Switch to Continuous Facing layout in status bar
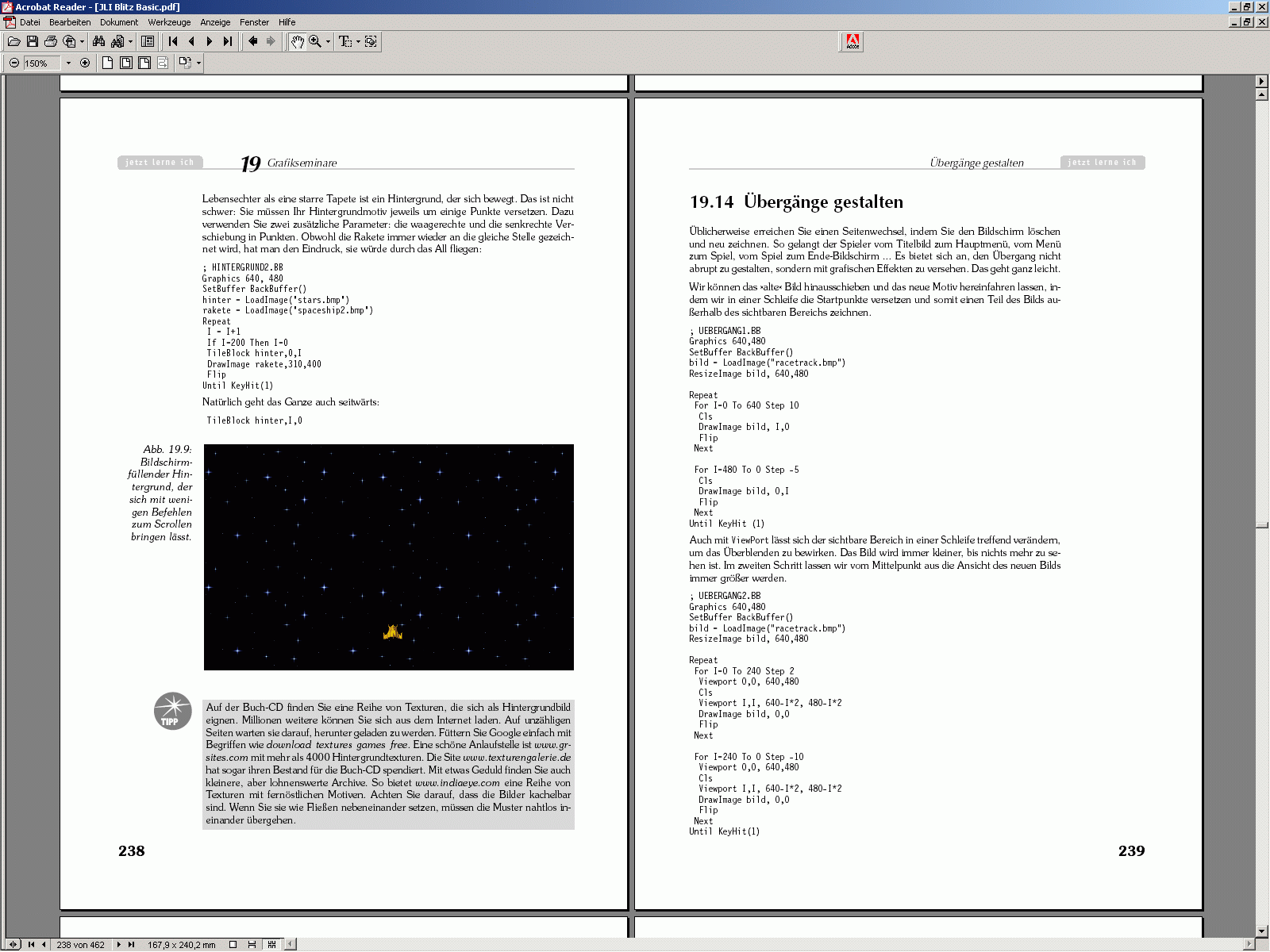1270x952 pixels. pyautogui.click(x=271, y=944)
